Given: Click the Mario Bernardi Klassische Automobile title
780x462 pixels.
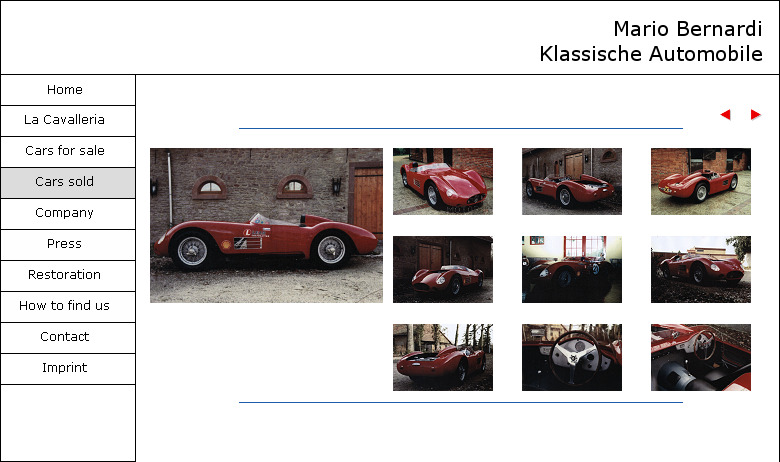Looking at the screenshot, I should pyautogui.click(x=651, y=41).
